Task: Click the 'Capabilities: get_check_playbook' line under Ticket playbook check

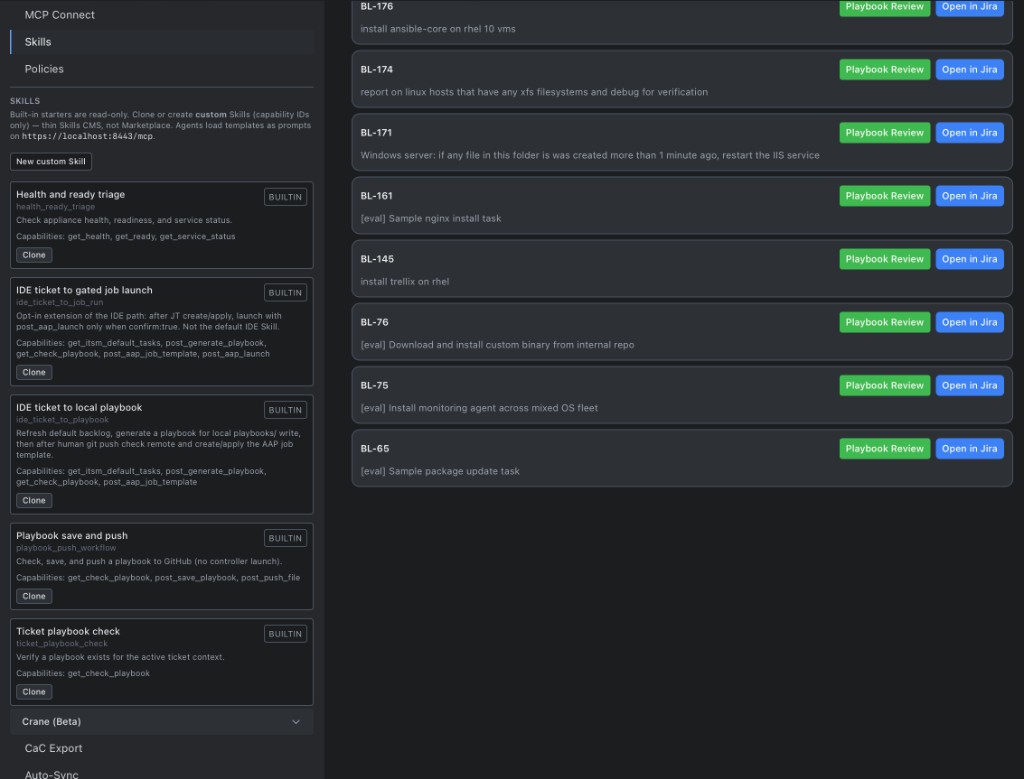Action: pyautogui.click(x=83, y=673)
